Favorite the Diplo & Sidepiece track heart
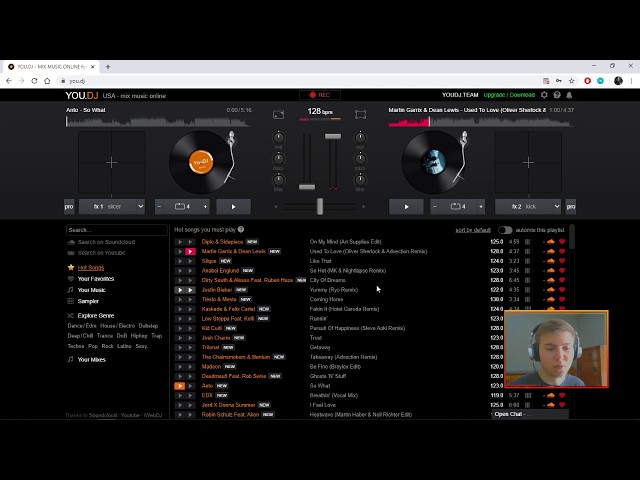 562,242
